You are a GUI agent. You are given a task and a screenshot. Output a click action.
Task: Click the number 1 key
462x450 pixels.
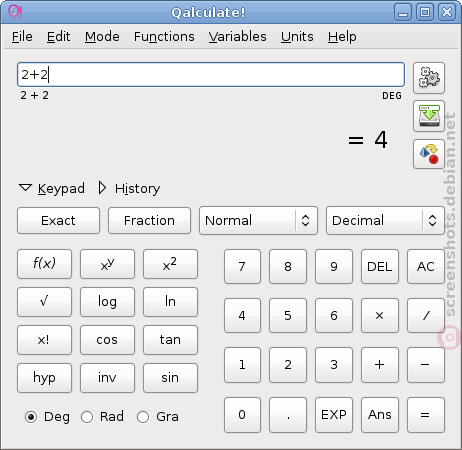point(242,365)
